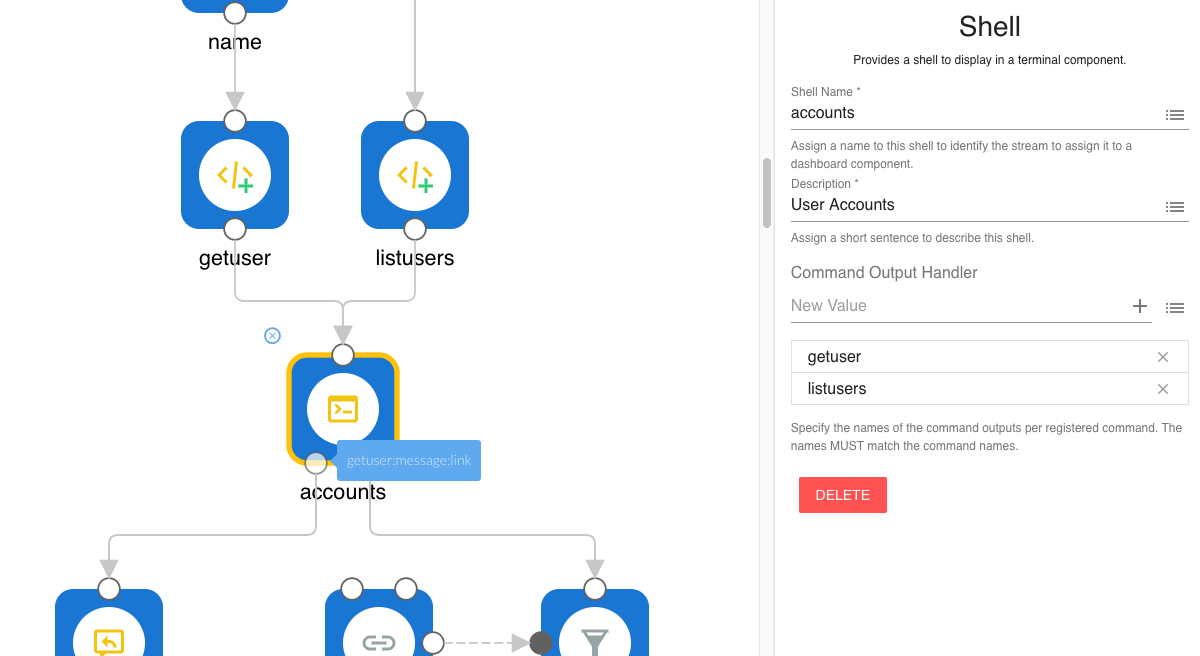The width and height of the screenshot is (1200, 656).
Task: Click the link node icon
Action: pos(379,642)
